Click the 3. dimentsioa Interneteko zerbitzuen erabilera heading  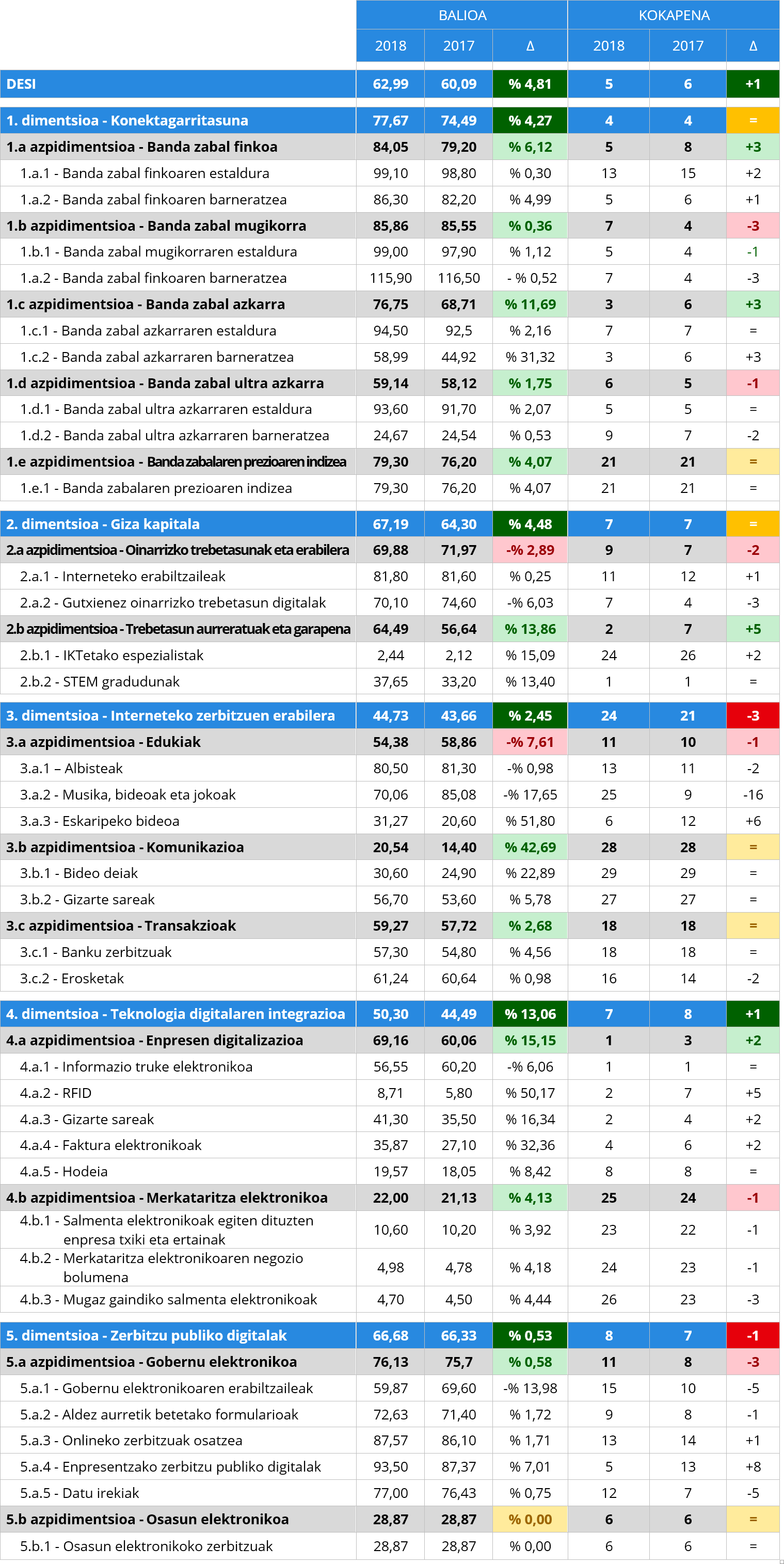pos(170,716)
